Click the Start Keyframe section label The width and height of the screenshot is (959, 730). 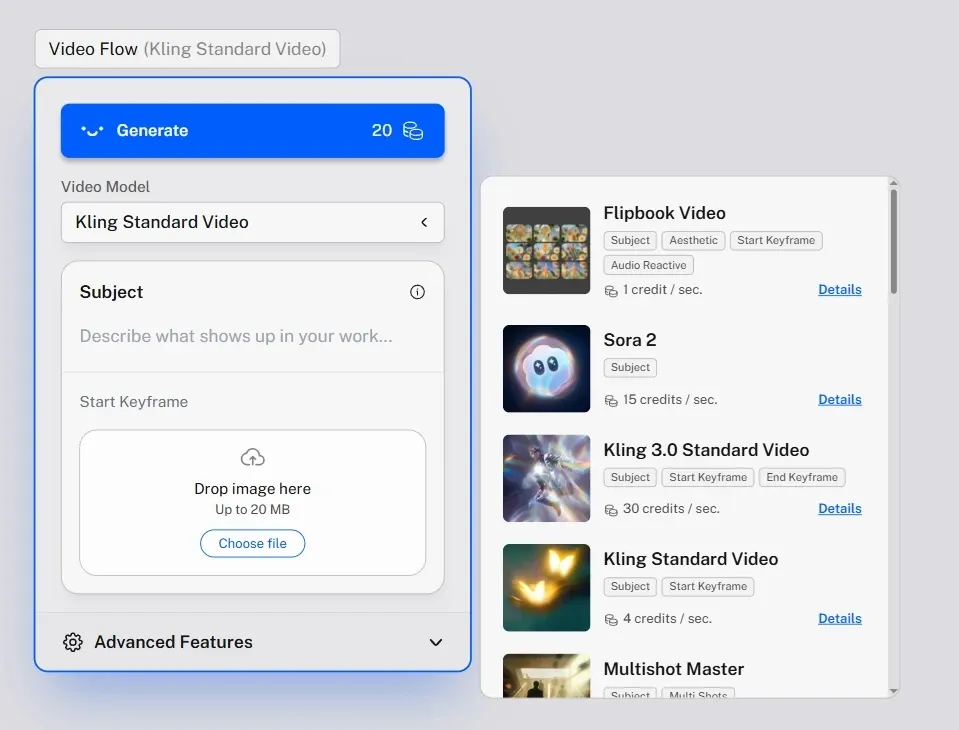tap(134, 402)
